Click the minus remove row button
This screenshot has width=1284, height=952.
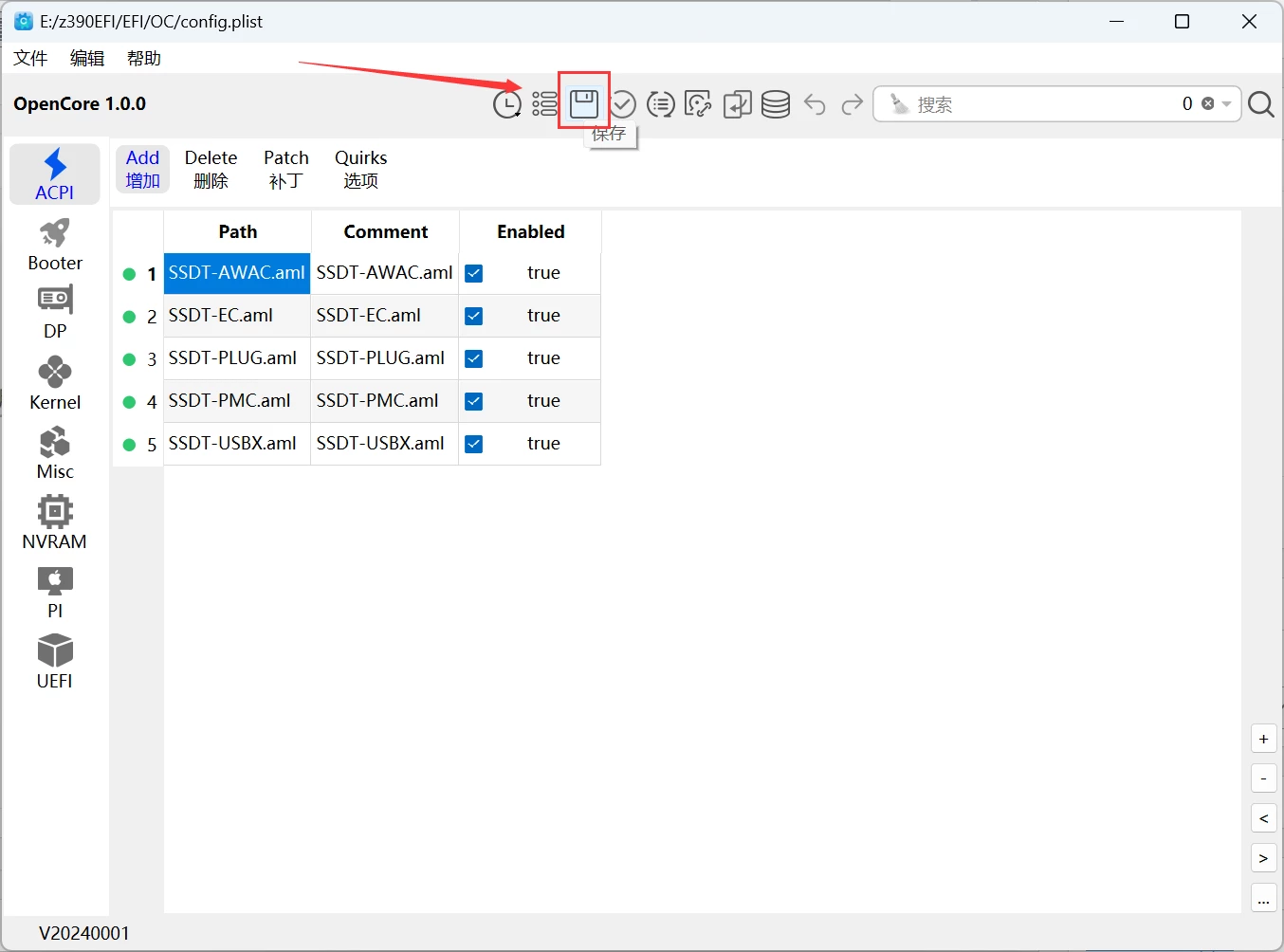point(1263,778)
